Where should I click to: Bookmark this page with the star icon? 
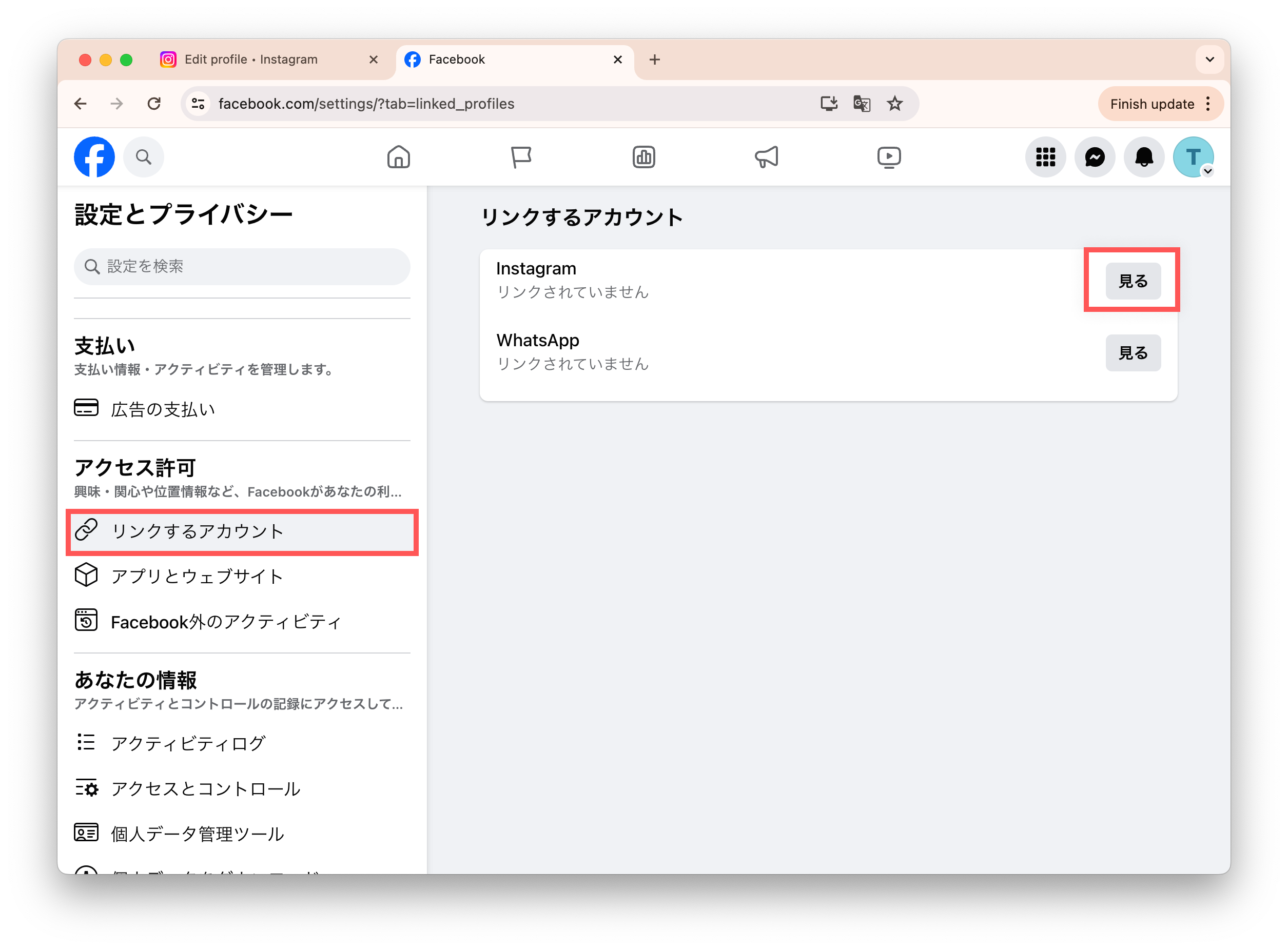tap(894, 104)
